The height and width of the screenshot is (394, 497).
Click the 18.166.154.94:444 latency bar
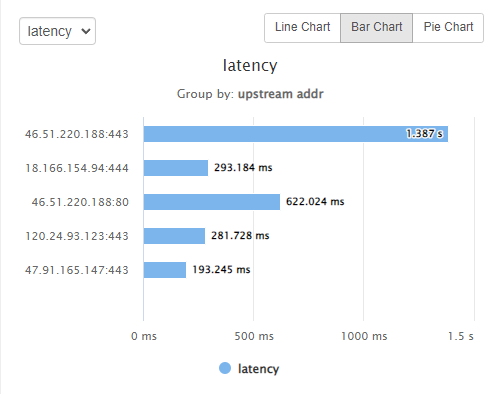click(x=176, y=168)
